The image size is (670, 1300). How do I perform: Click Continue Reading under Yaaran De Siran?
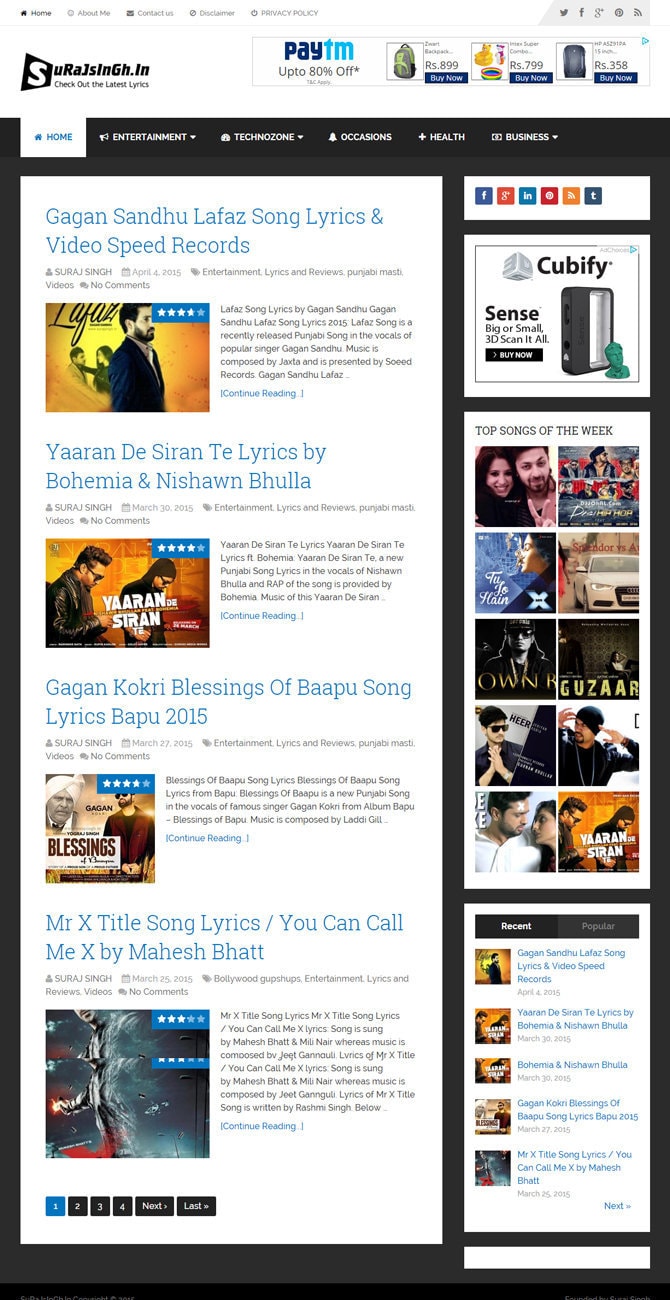(262, 616)
